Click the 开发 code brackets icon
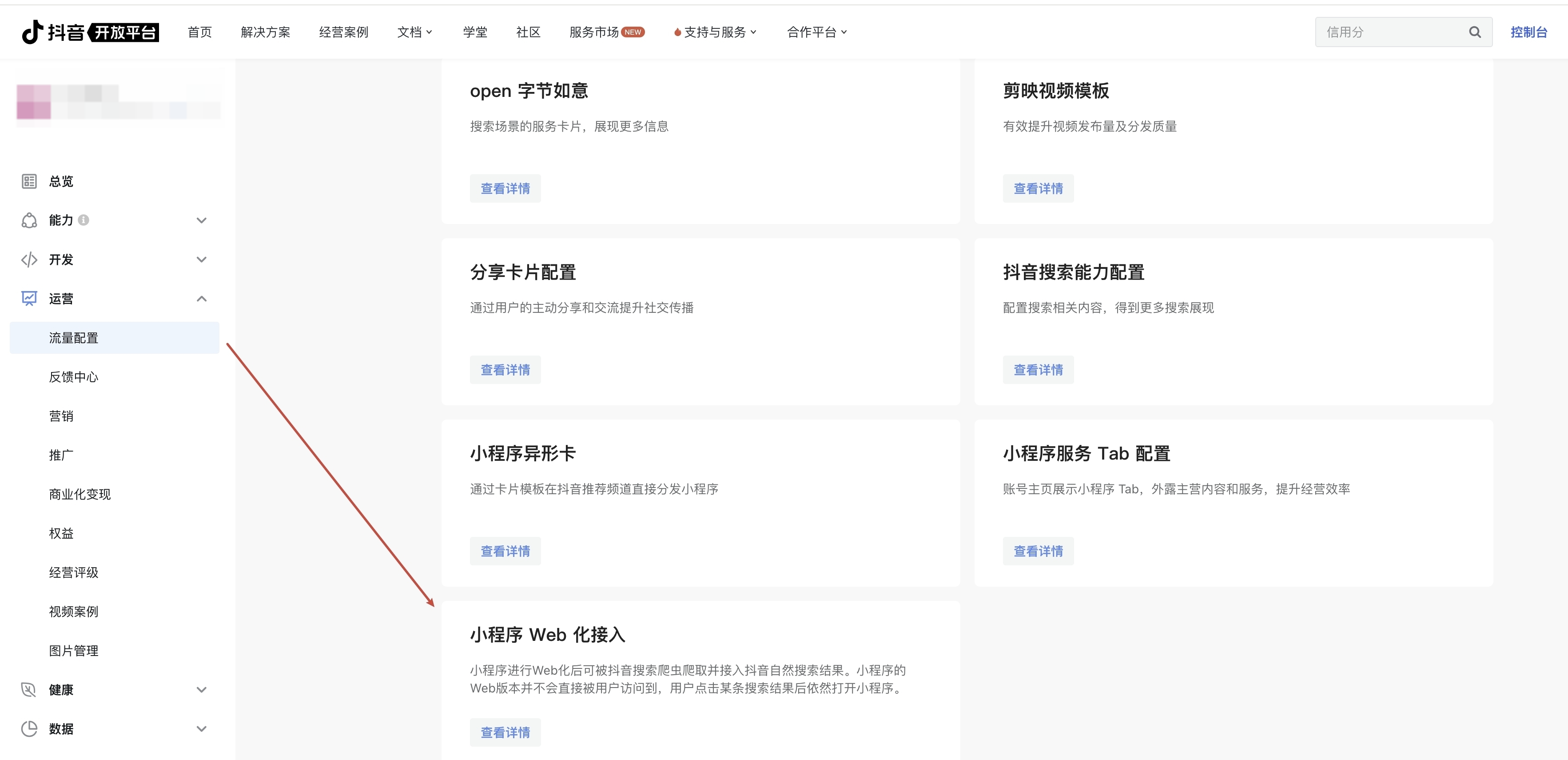 [29, 260]
